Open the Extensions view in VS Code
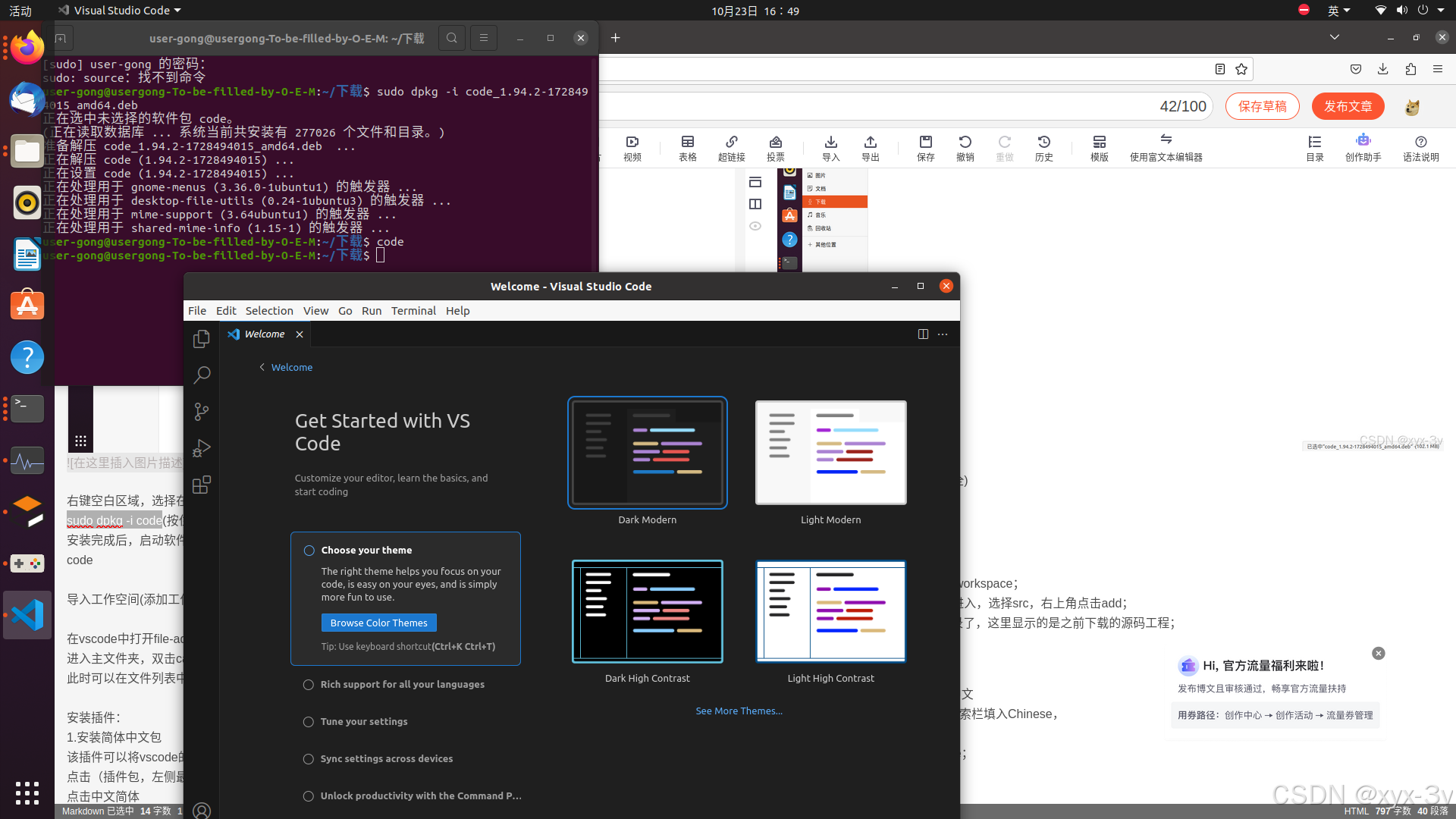Image resolution: width=1456 pixels, height=819 pixels. (x=202, y=485)
